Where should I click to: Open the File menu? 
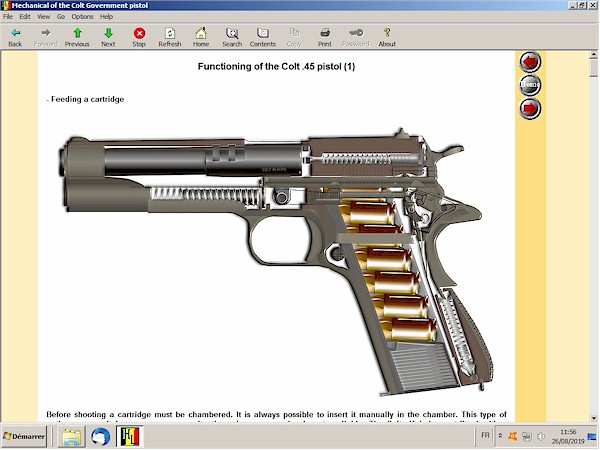click(x=8, y=16)
